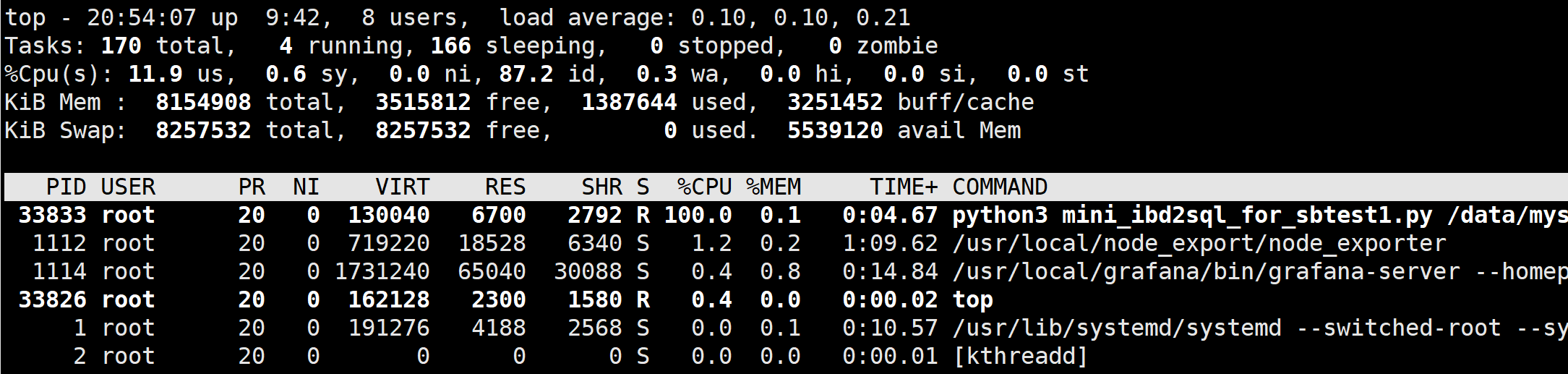The width and height of the screenshot is (1568, 374).
Task: Click the SHR column header
Action: 601,187
